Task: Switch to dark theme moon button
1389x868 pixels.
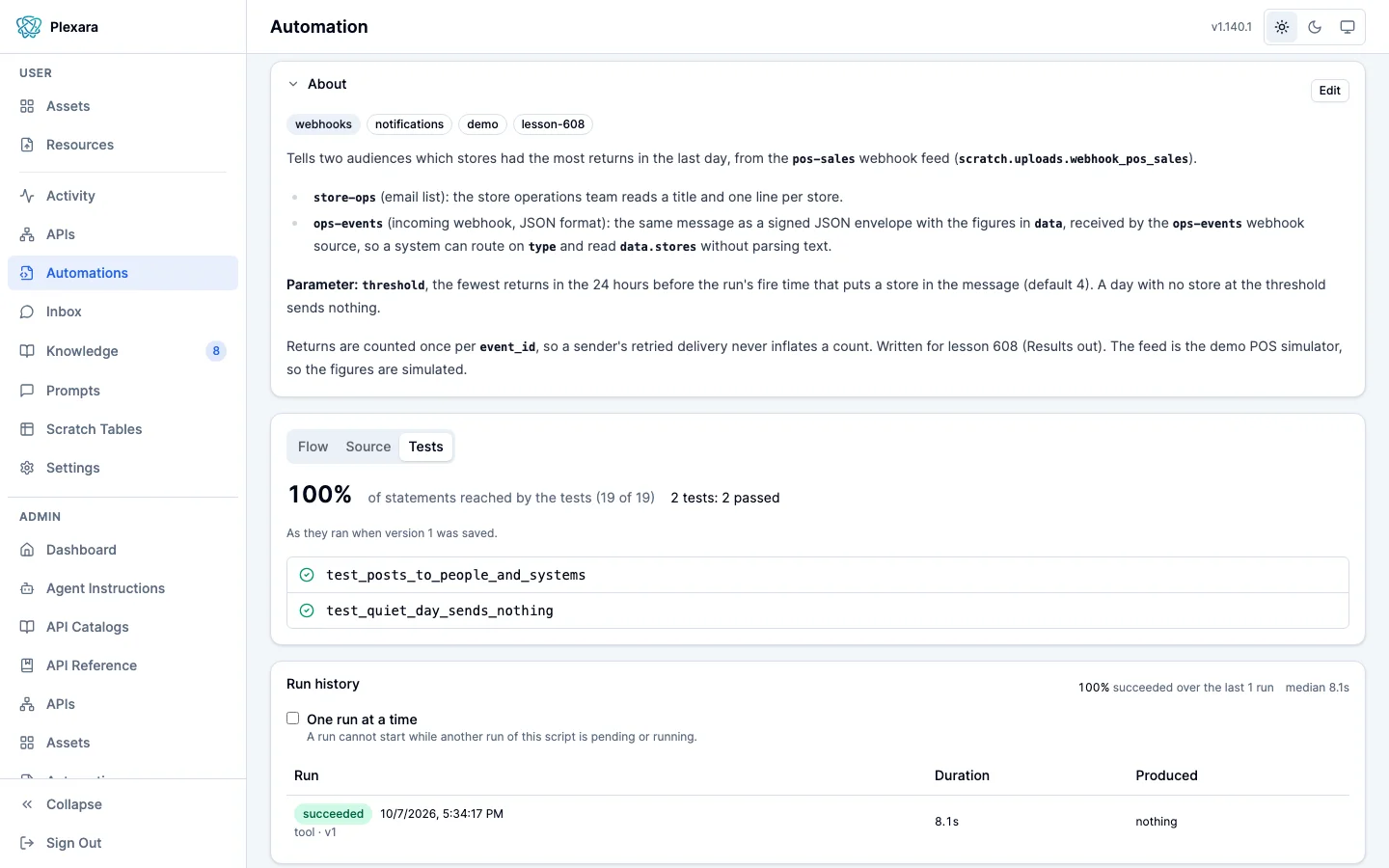Action: point(1315,27)
